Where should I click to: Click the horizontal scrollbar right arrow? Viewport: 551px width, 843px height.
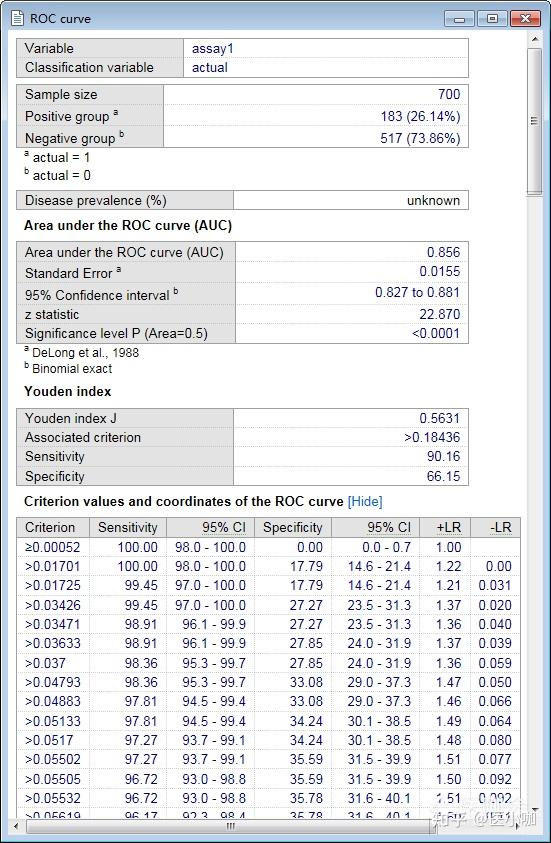pyautogui.click(x=517, y=825)
